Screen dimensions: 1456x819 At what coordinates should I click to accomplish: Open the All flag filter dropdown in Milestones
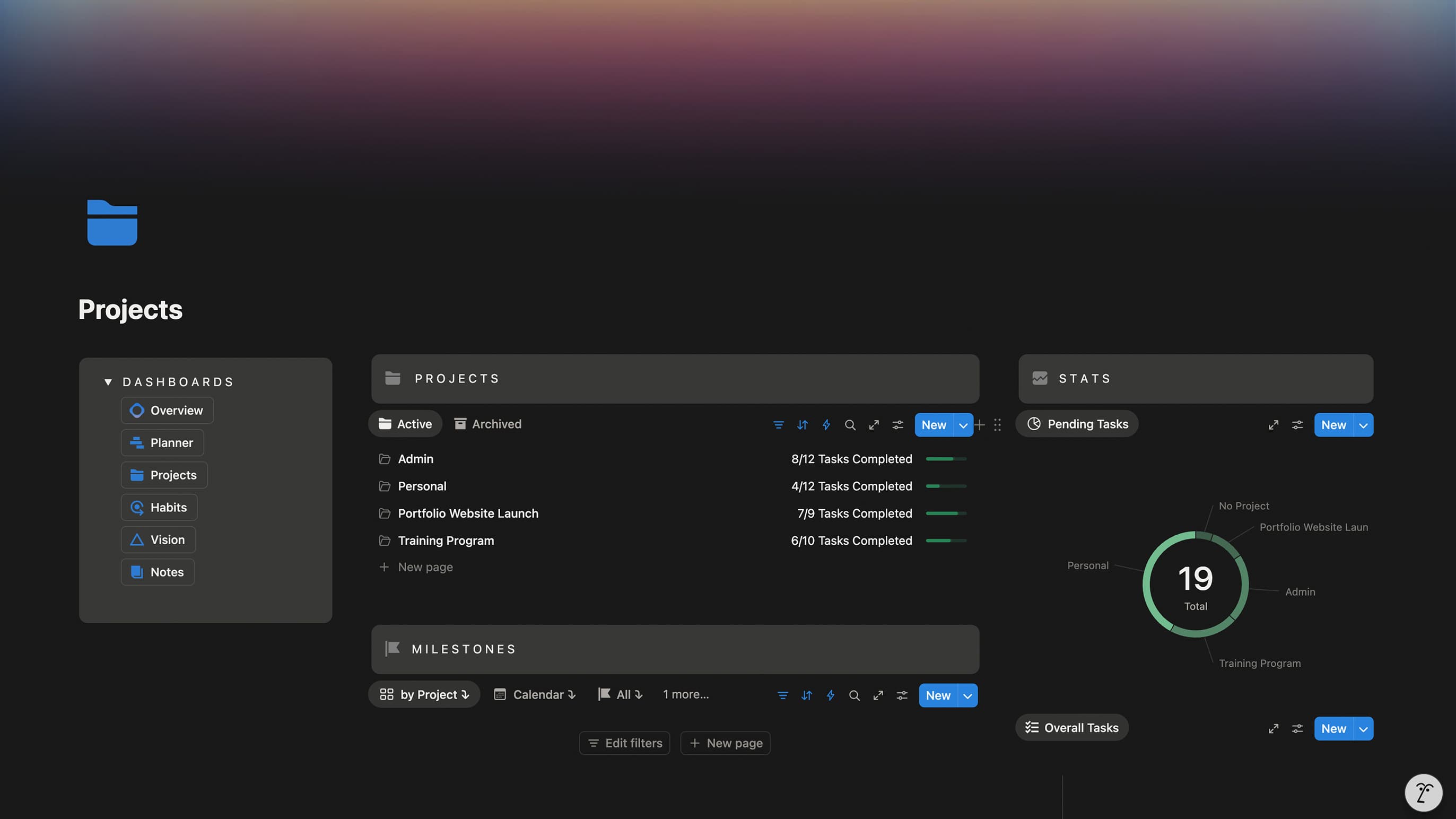tap(620, 694)
